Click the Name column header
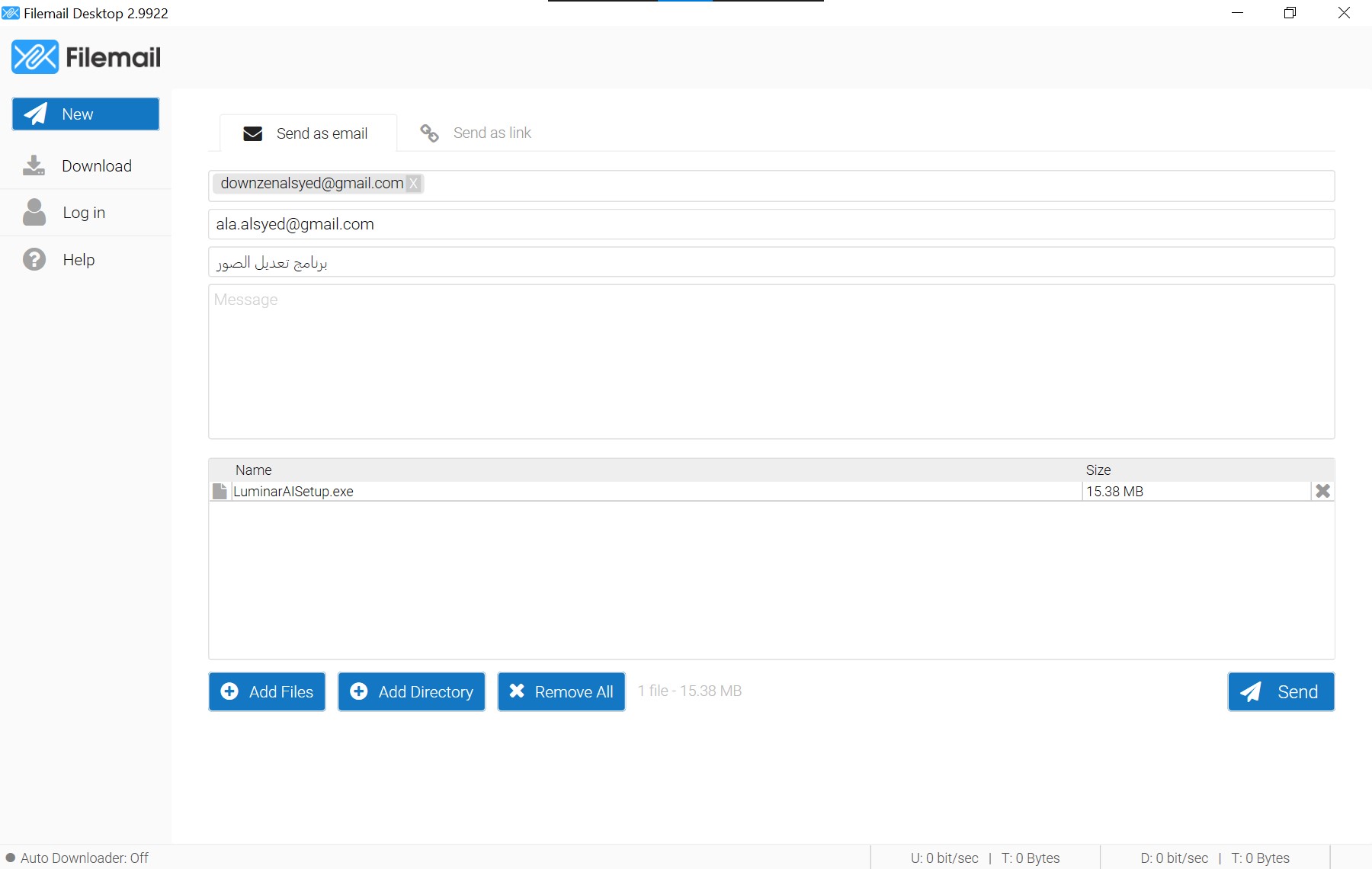Viewport: 1372px width, 869px height. [x=253, y=470]
